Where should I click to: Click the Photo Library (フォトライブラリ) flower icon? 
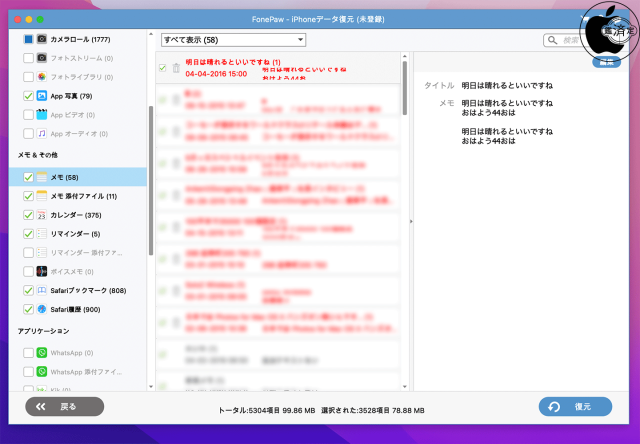click(42, 77)
